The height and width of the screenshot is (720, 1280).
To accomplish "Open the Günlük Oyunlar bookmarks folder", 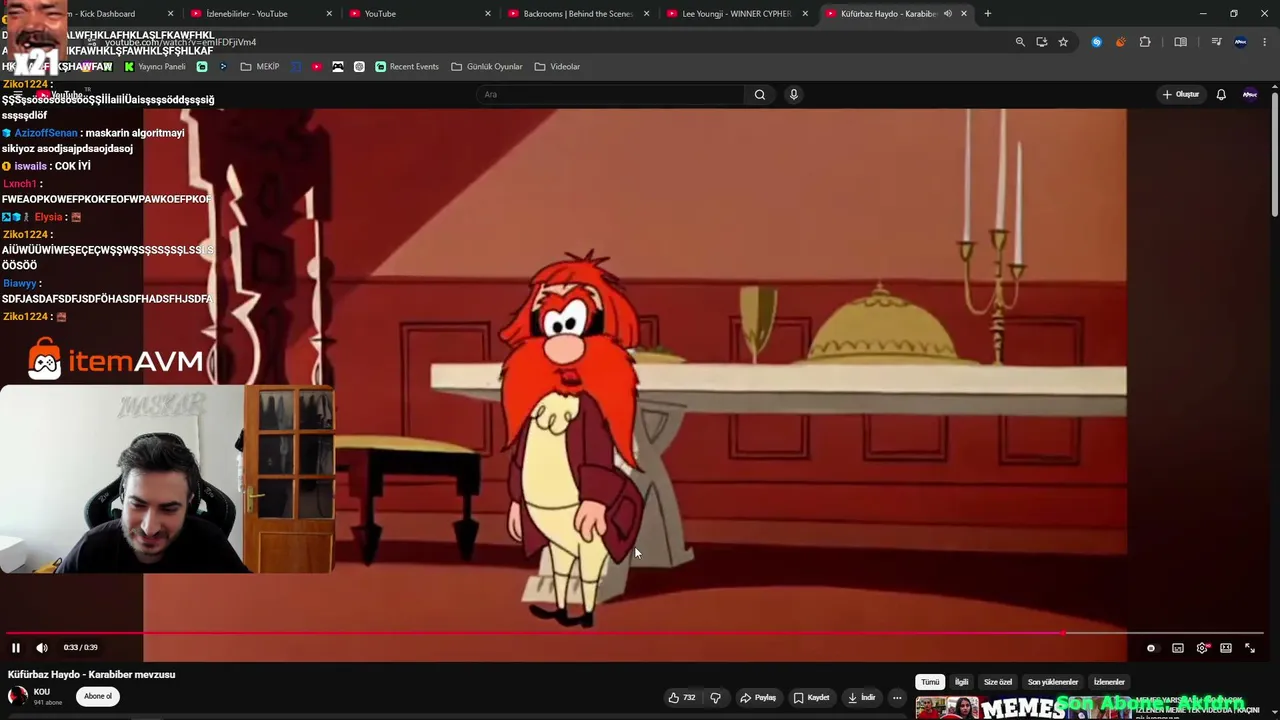I will point(487,67).
